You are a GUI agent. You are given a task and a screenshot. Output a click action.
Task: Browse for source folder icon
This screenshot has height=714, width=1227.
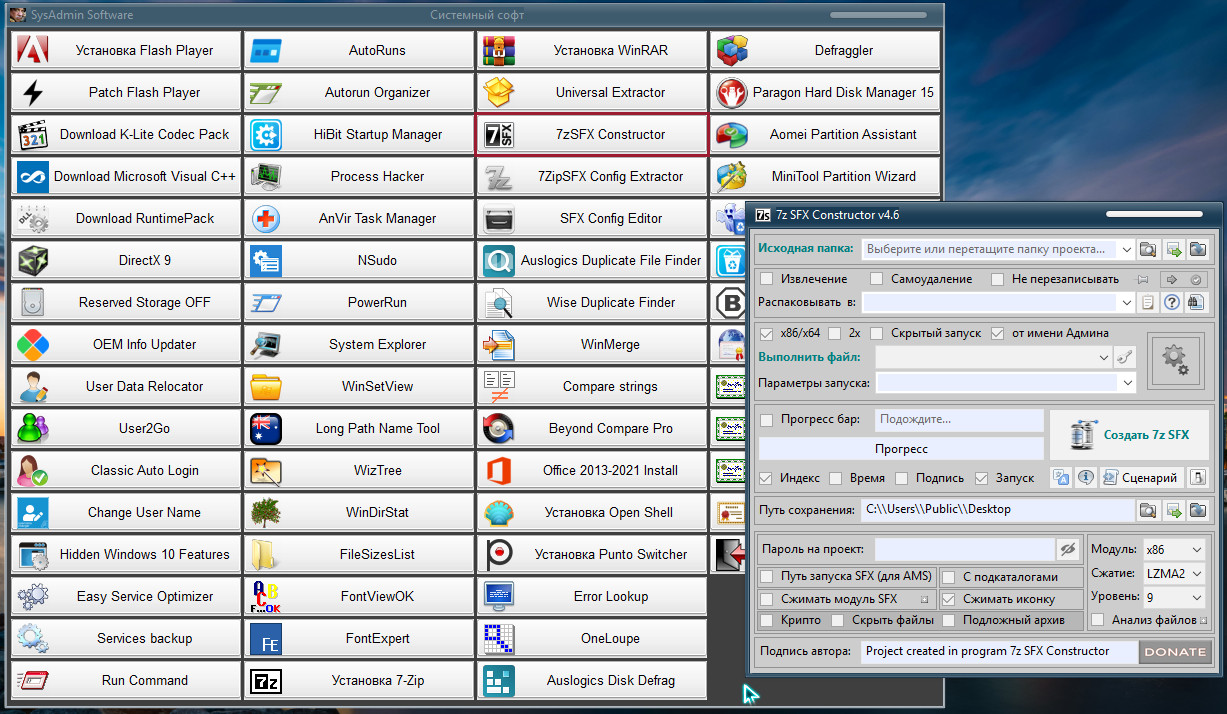pos(1149,249)
